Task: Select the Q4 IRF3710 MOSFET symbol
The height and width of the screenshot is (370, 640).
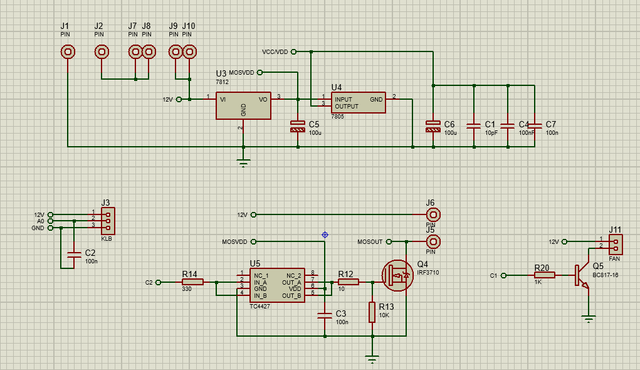Action: [x=397, y=276]
